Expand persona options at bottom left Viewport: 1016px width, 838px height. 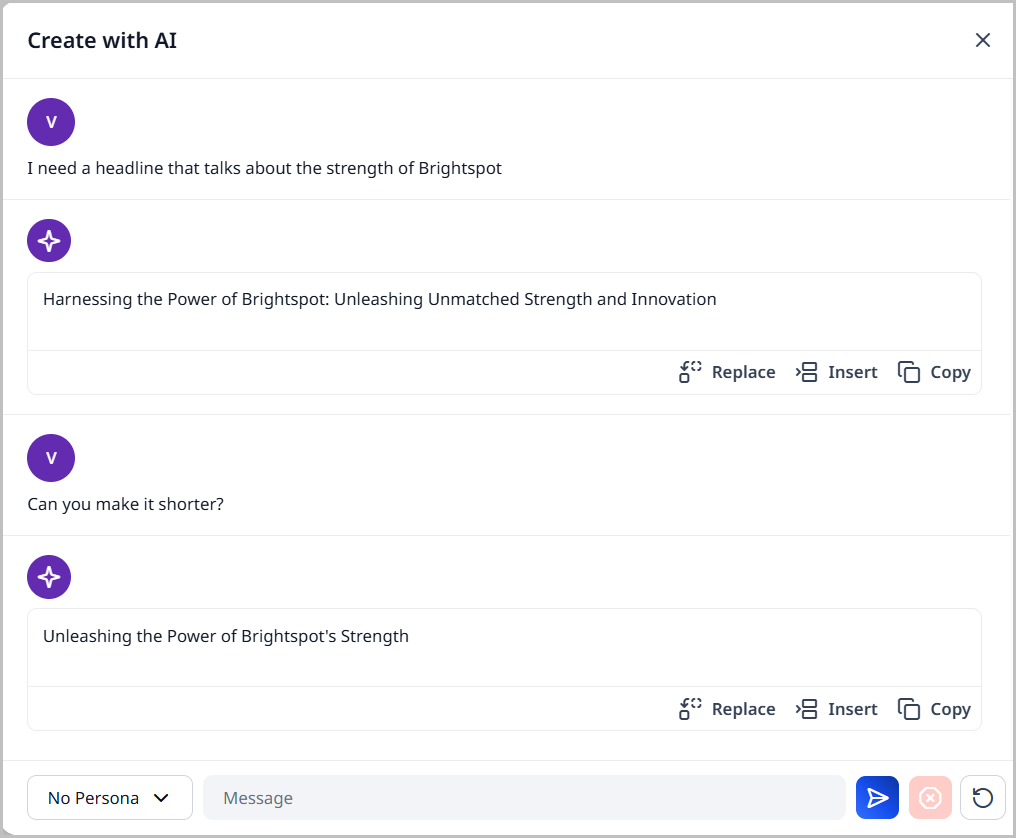pos(109,797)
